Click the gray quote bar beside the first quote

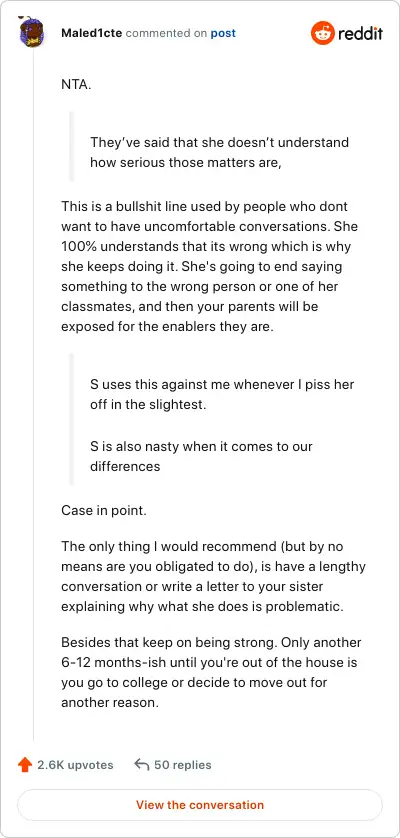tap(71, 146)
